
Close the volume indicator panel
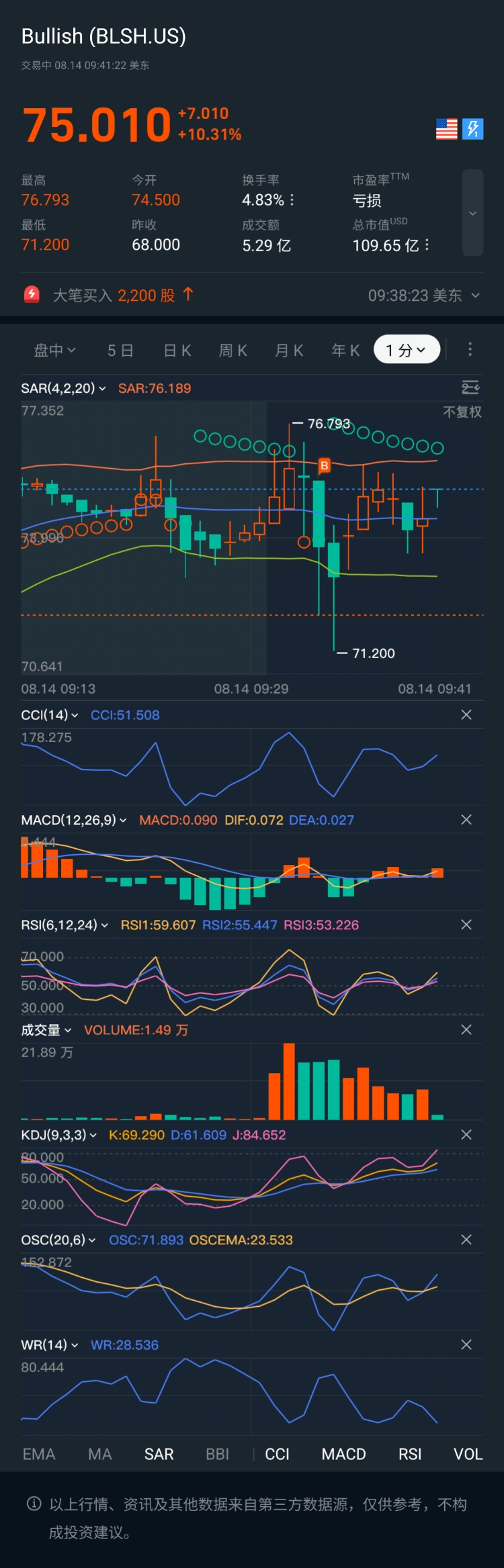tap(466, 1029)
